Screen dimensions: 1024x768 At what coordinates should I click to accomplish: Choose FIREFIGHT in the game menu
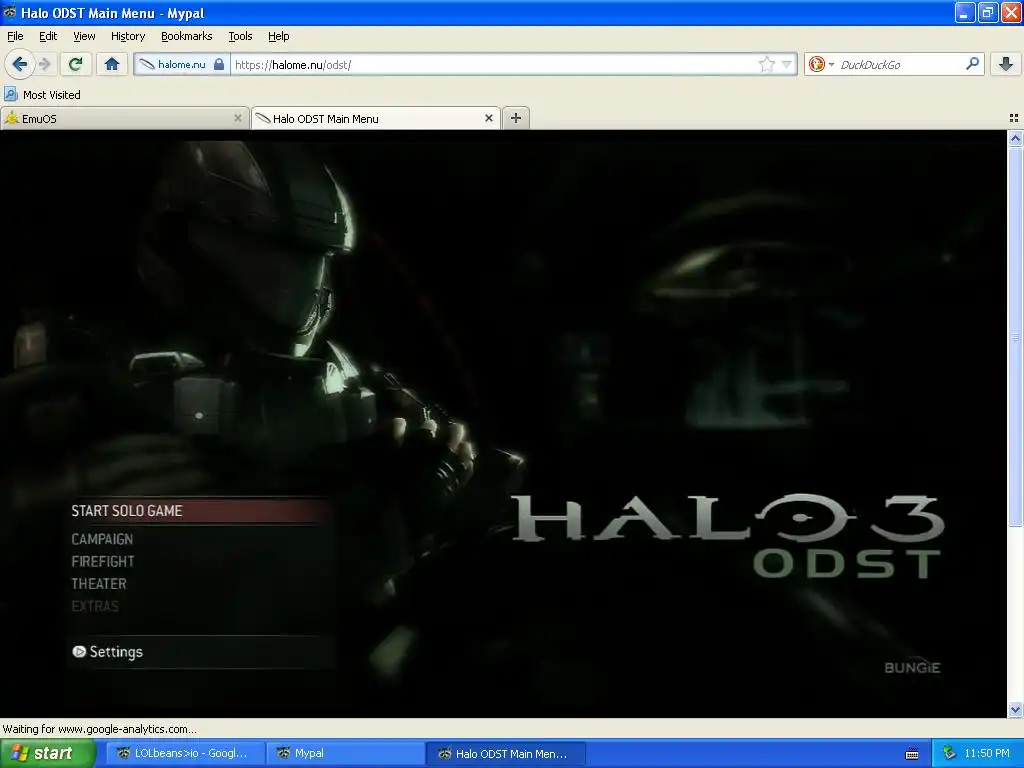[x=103, y=561]
